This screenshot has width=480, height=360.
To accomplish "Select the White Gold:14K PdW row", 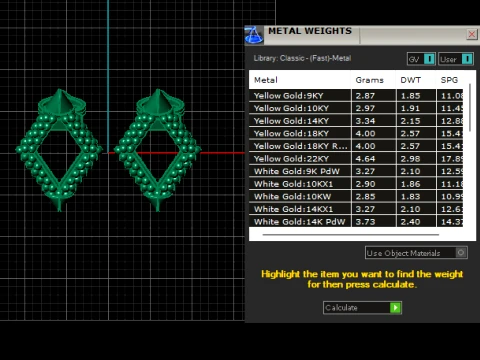I will pyautogui.click(x=356, y=221).
